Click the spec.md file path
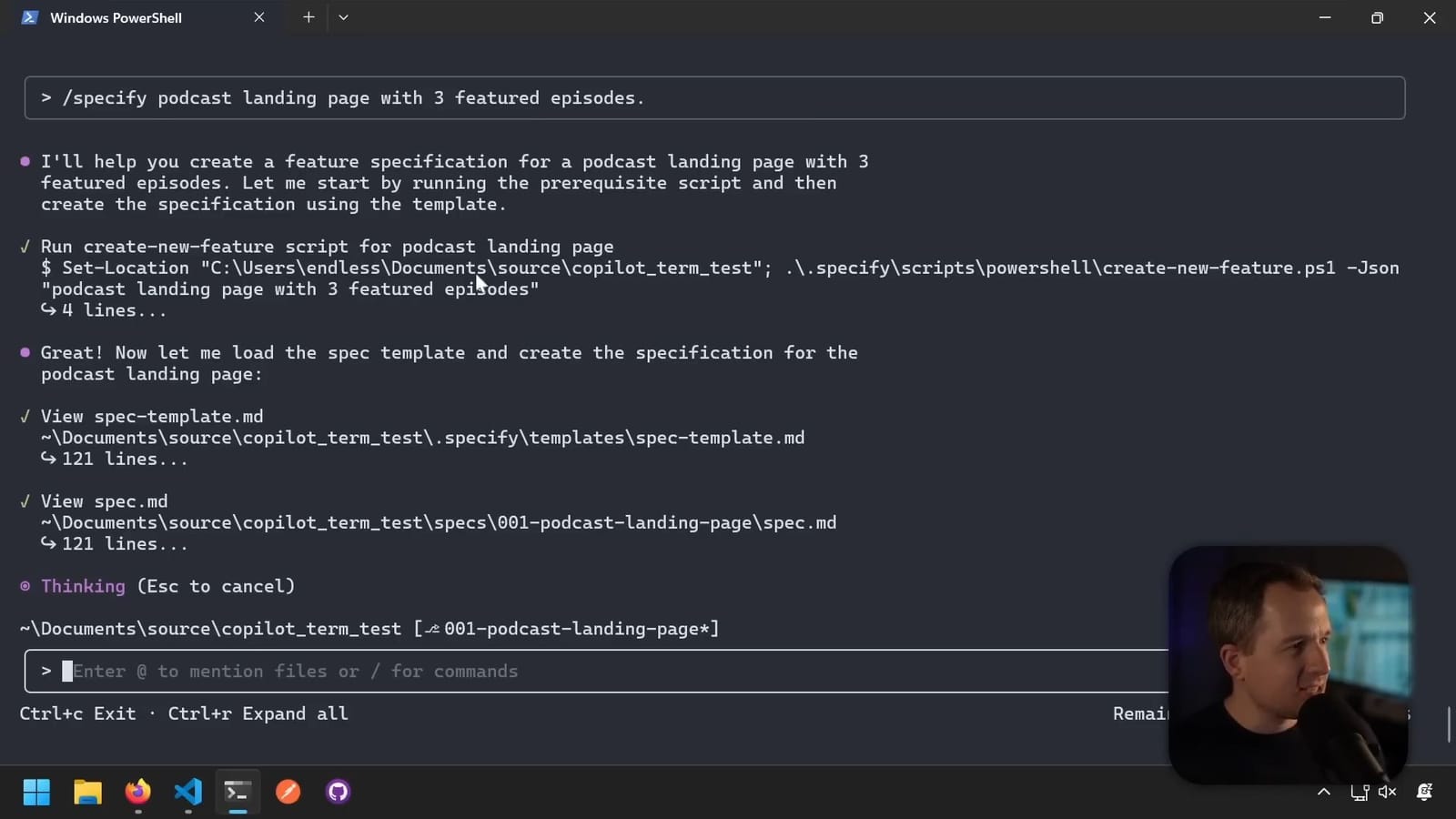 [x=440, y=522]
